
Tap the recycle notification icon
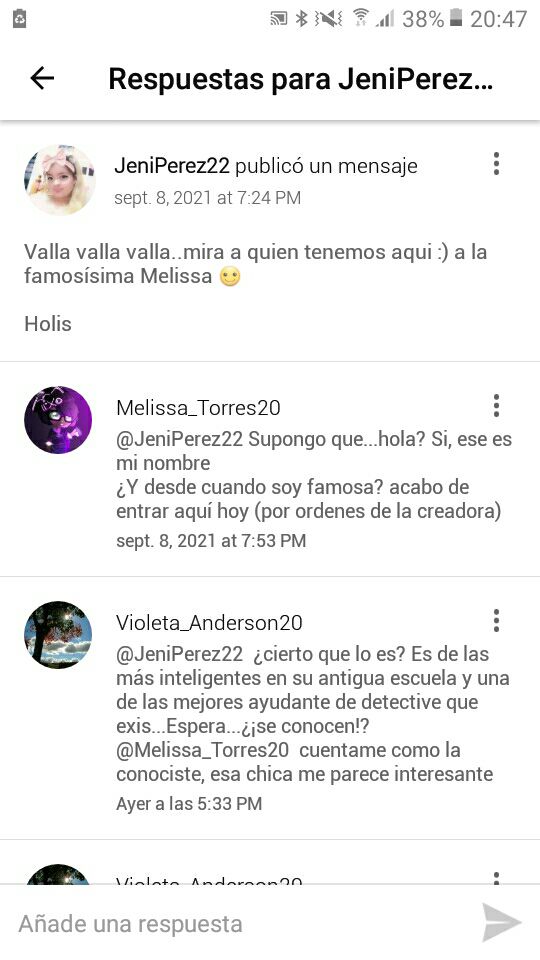click(20, 19)
